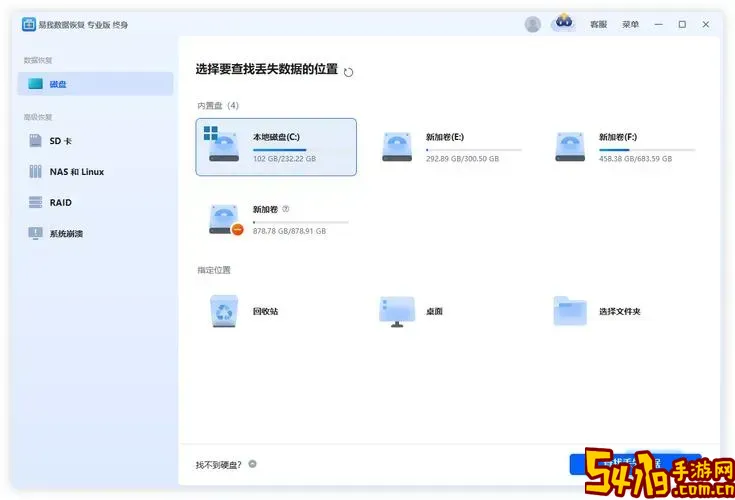Click the 458.38 GB/683.59 GB size text
The height and width of the screenshot is (500, 735).
pyautogui.click(x=635, y=159)
